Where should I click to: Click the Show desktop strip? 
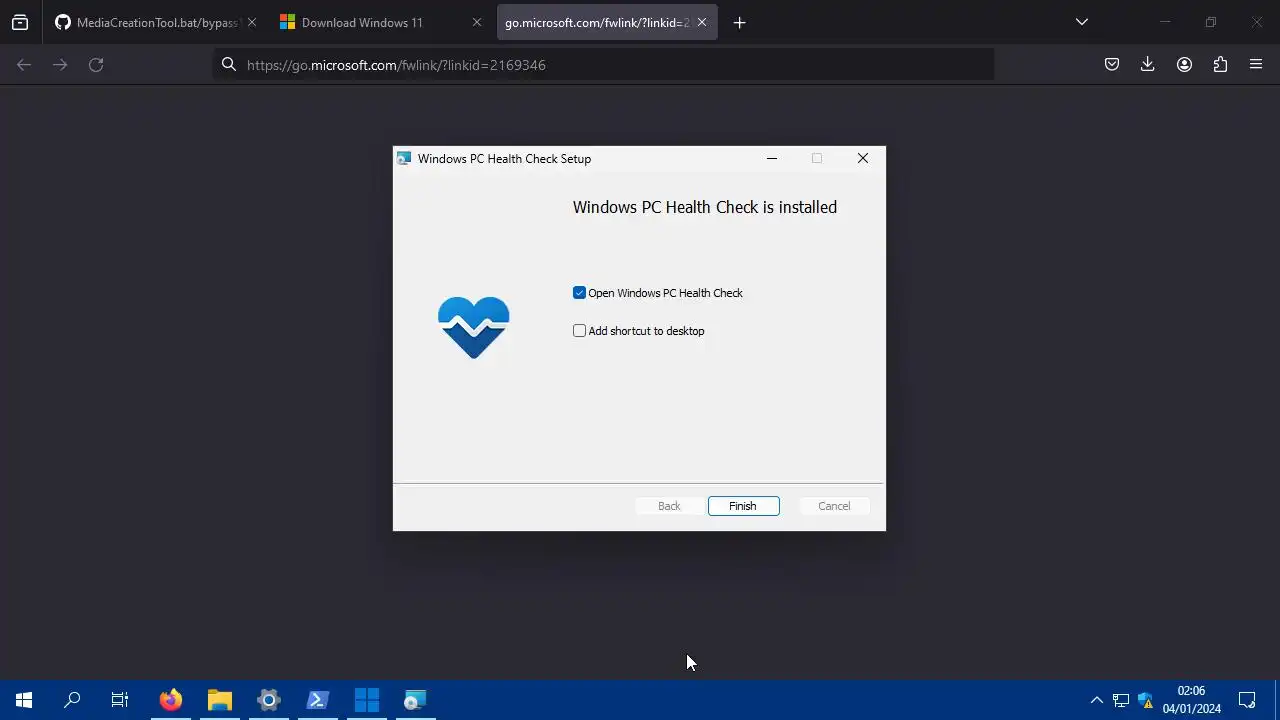(x=1277, y=700)
